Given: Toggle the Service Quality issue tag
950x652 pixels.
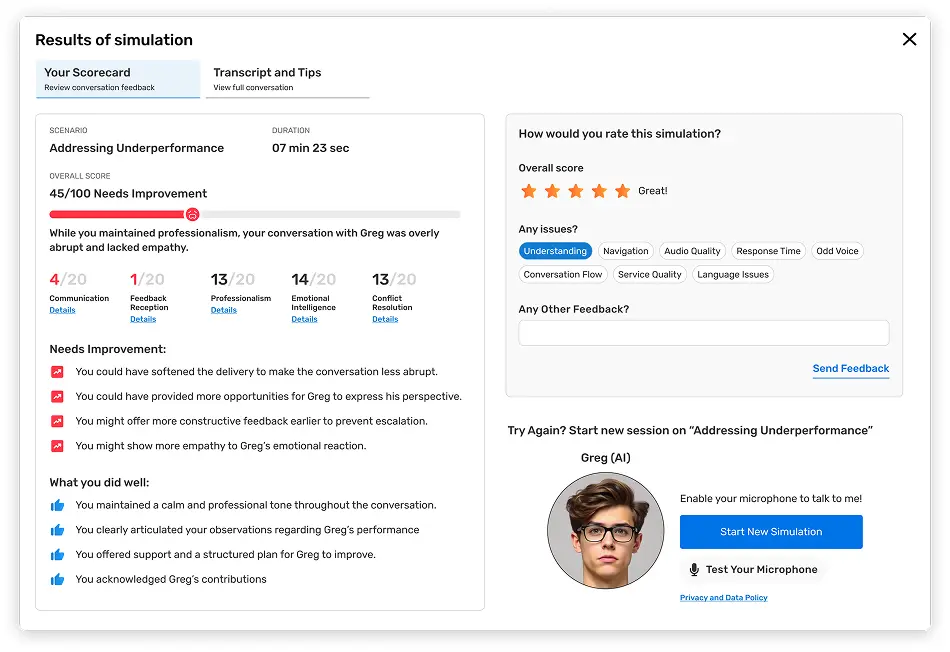Looking at the screenshot, I should (x=649, y=274).
